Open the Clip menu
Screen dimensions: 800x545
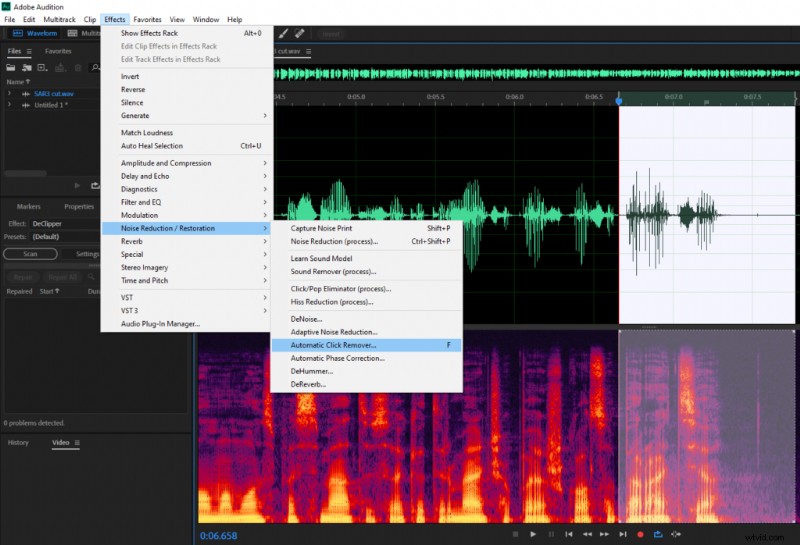[x=90, y=19]
